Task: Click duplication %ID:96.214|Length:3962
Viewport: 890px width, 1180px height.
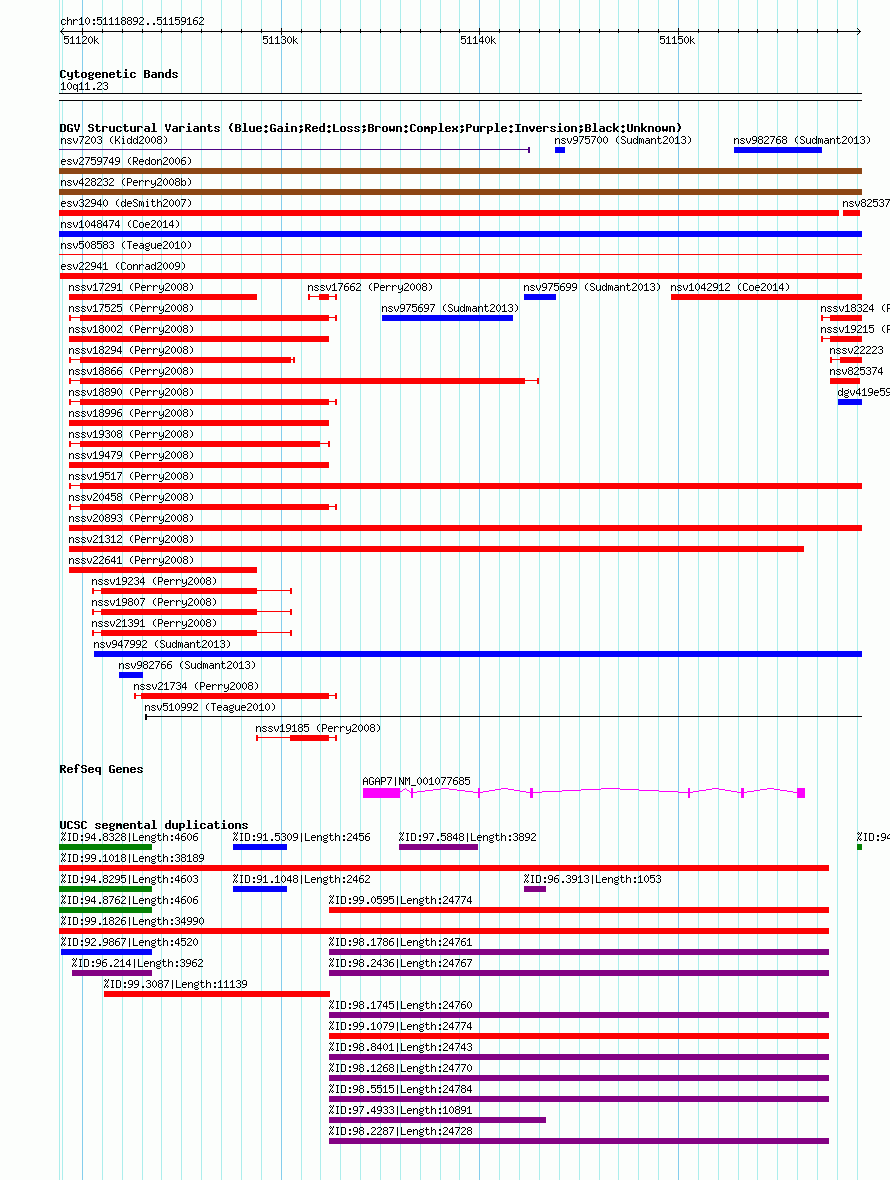Action: (x=112, y=975)
